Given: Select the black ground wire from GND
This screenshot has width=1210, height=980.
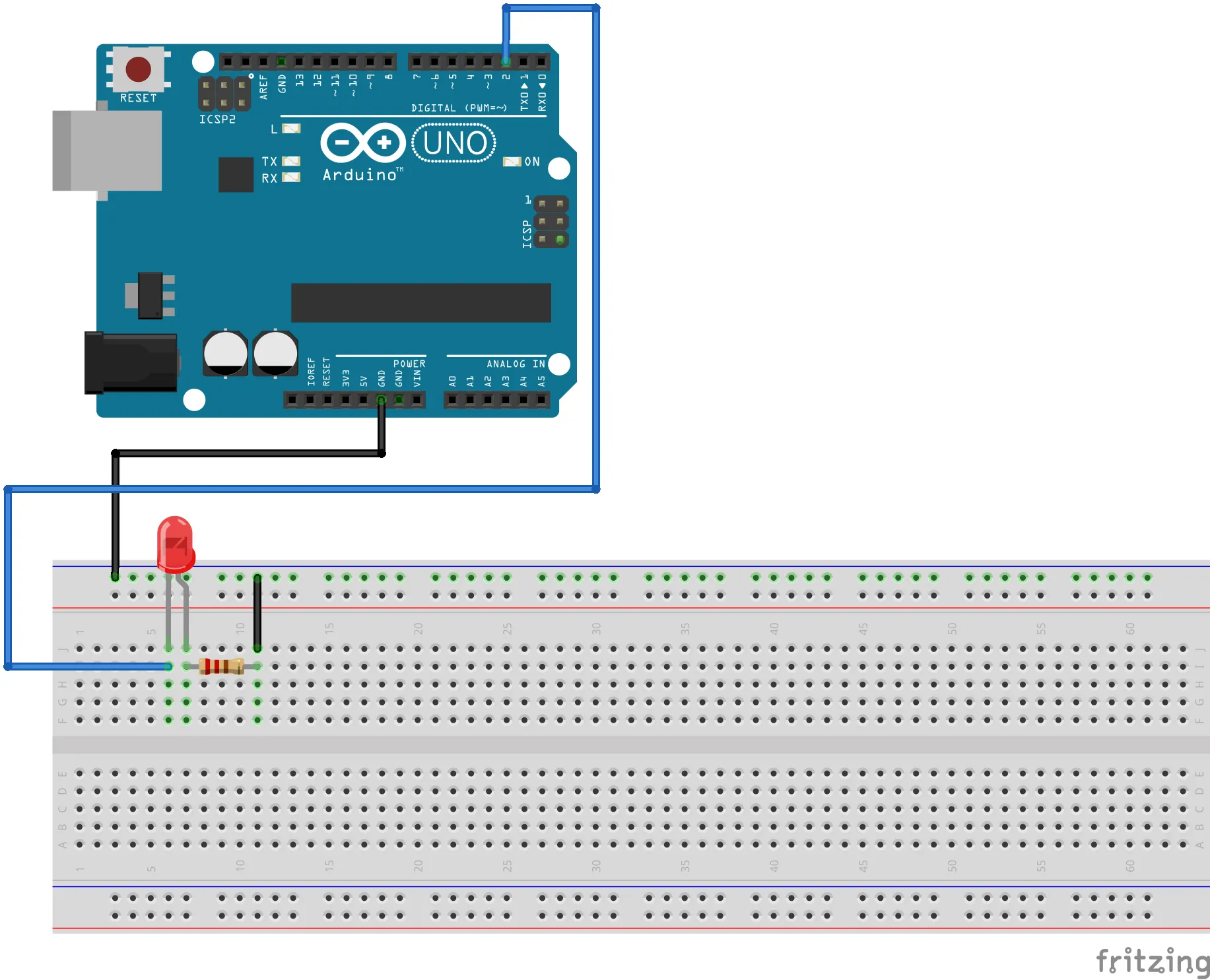Looking at the screenshot, I should tap(248, 453).
